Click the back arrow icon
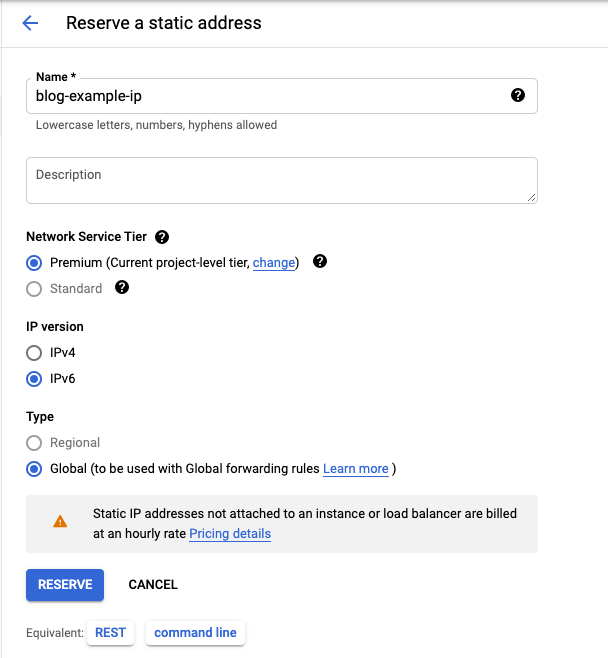This screenshot has width=608, height=658. click(30, 23)
